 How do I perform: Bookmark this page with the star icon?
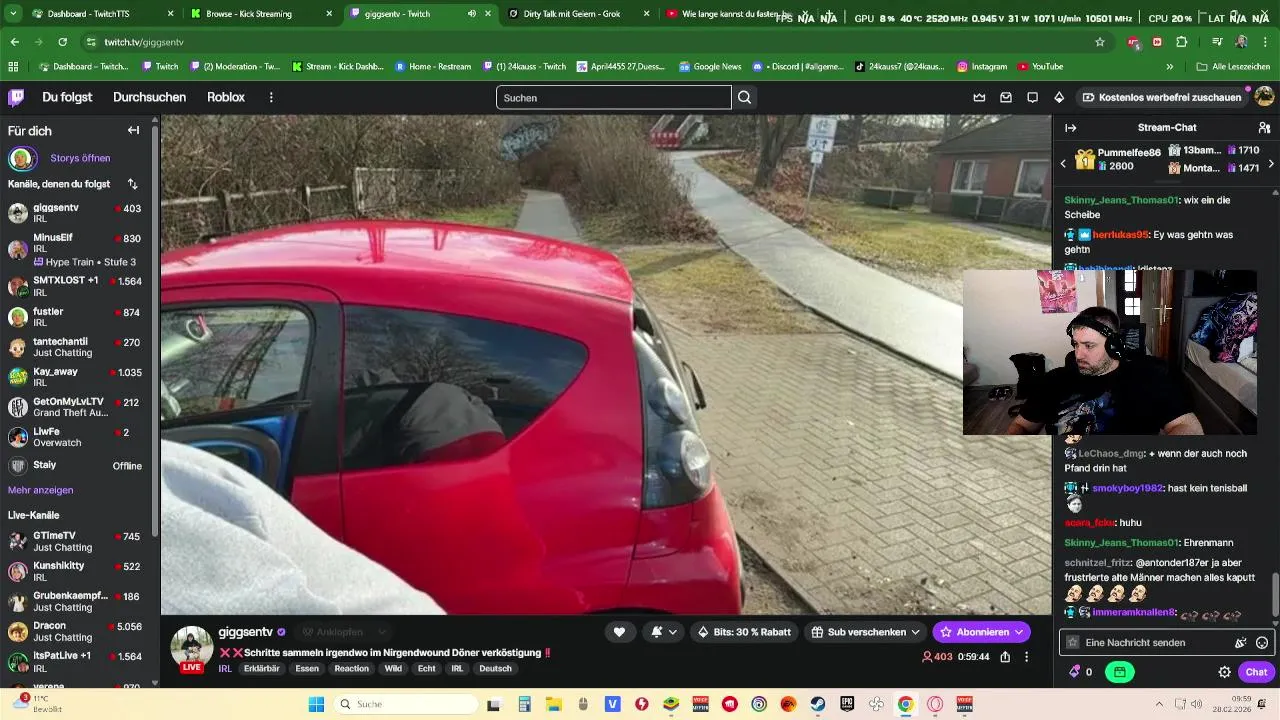[x=1100, y=42]
